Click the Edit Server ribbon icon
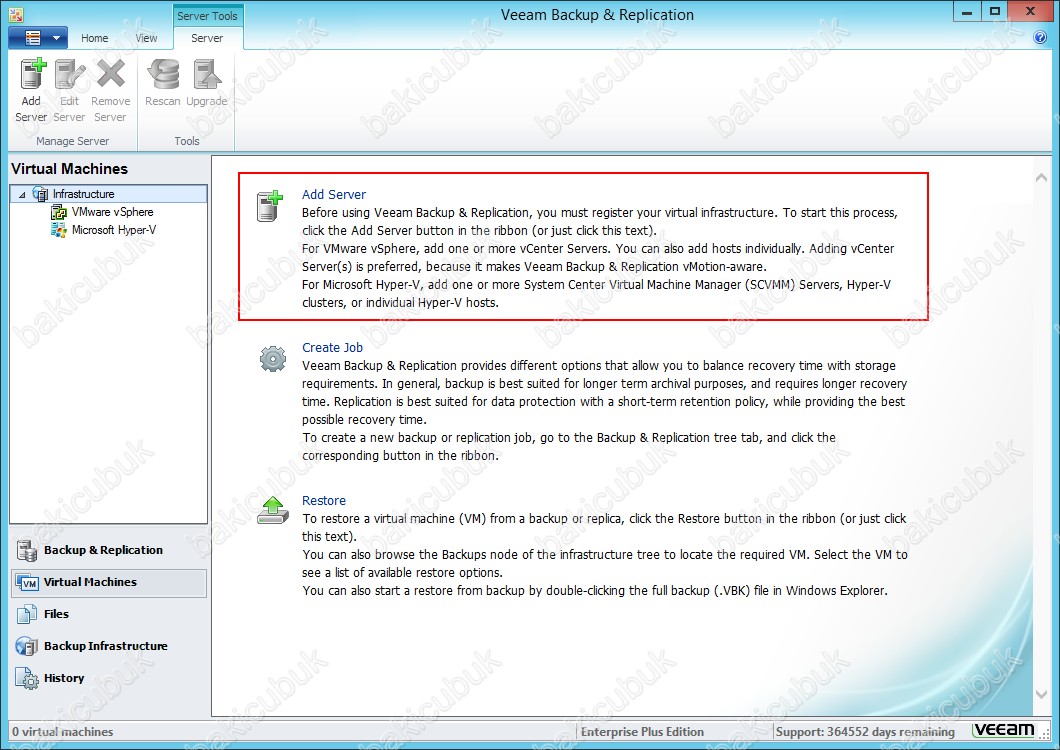The width and height of the screenshot is (1060, 750). (70, 74)
